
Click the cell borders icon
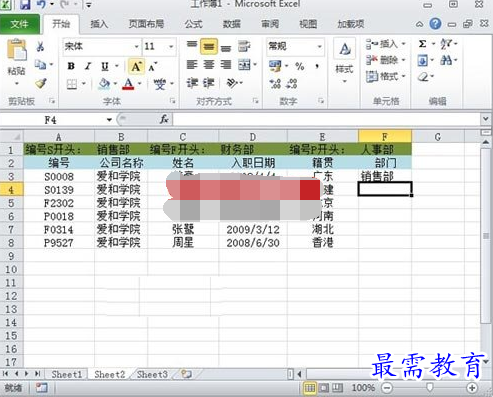coord(72,84)
